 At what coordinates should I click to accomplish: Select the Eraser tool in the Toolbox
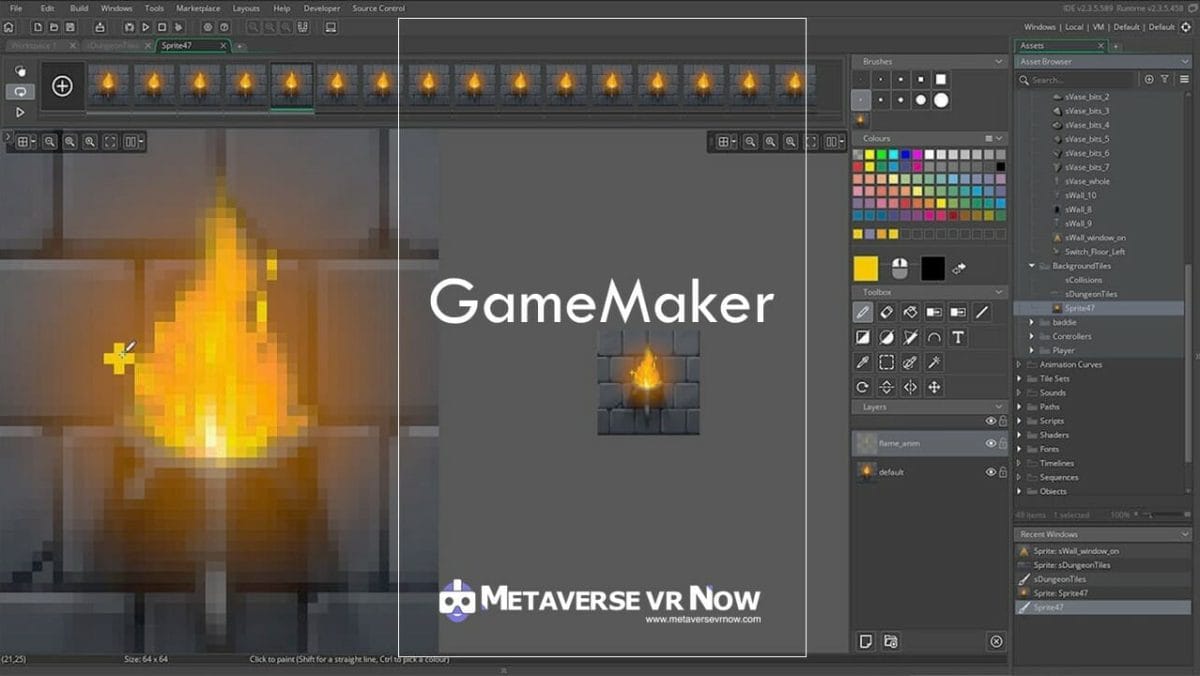pyautogui.click(x=886, y=312)
